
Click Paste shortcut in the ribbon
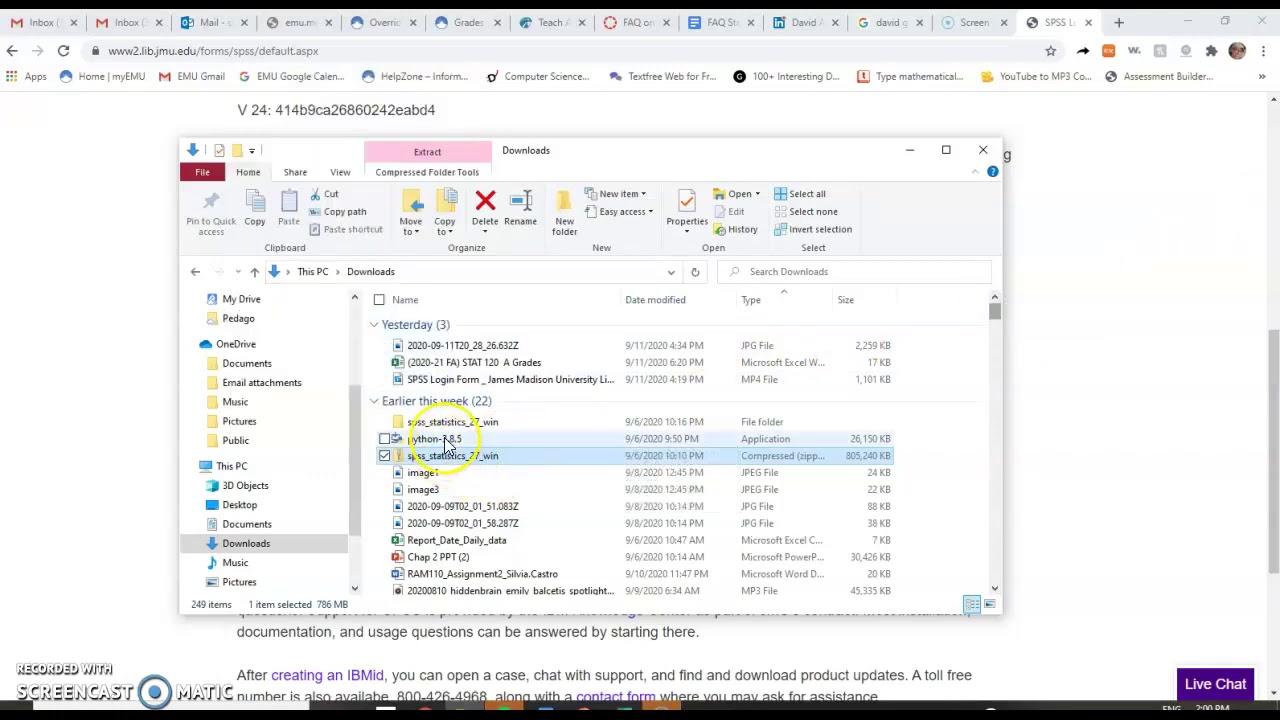[x=346, y=229]
